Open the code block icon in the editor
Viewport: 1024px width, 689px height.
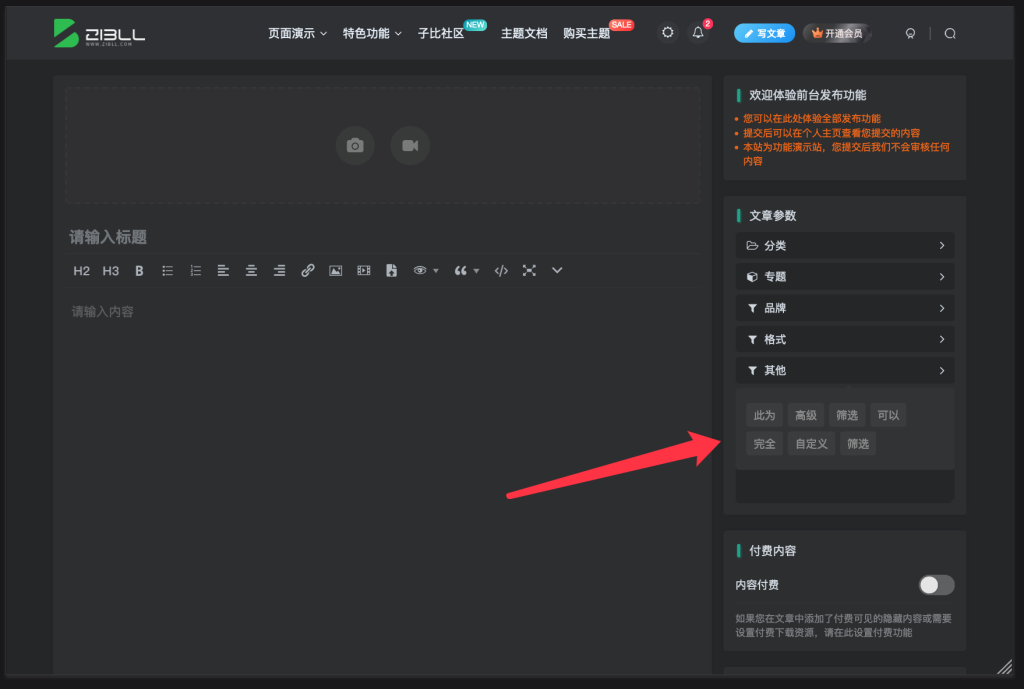[x=500, y=270]
